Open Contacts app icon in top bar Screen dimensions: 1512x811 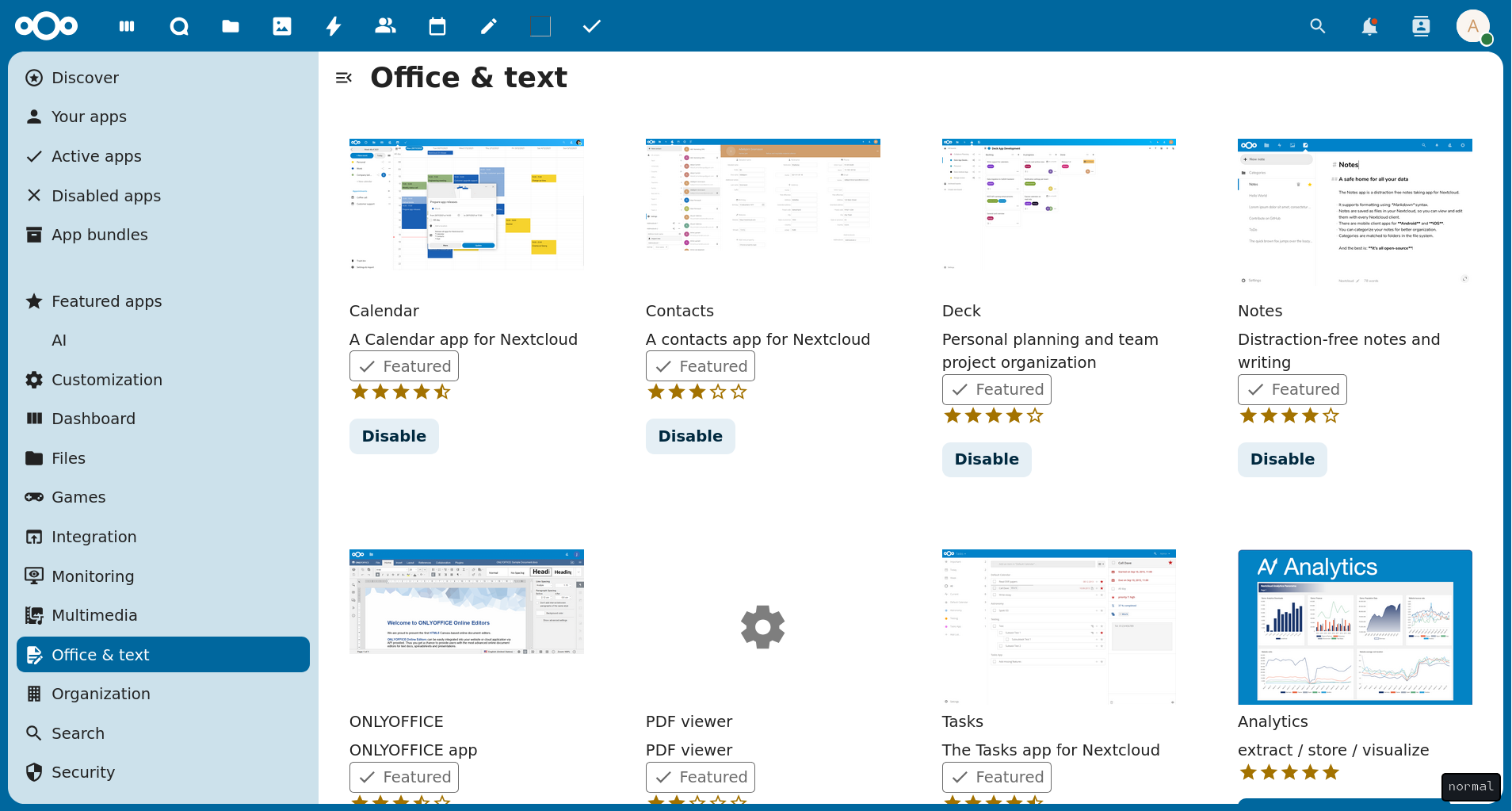point(385,26)
